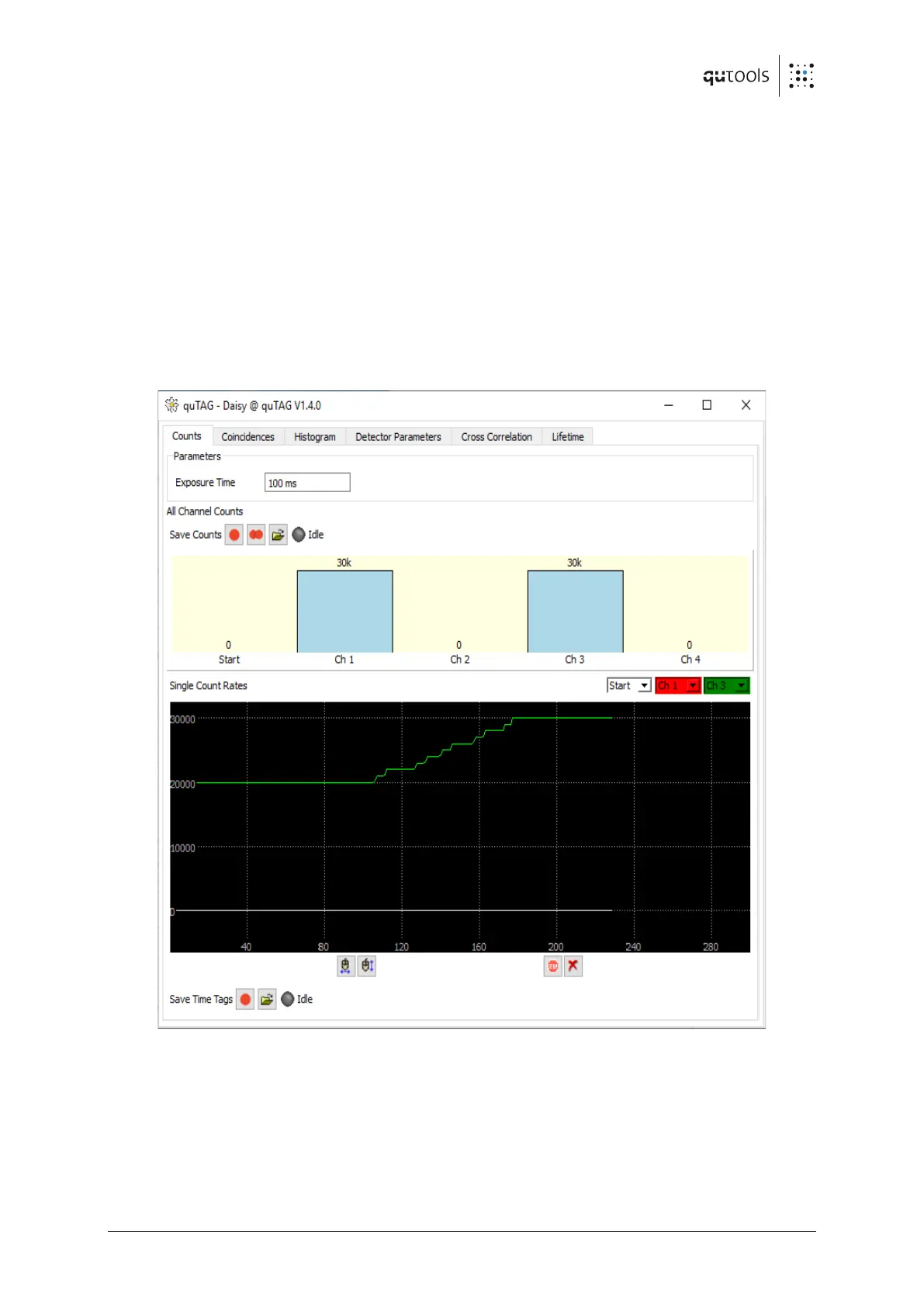
Task: Click the red STOP icon below graph
Action: (552, 966)
